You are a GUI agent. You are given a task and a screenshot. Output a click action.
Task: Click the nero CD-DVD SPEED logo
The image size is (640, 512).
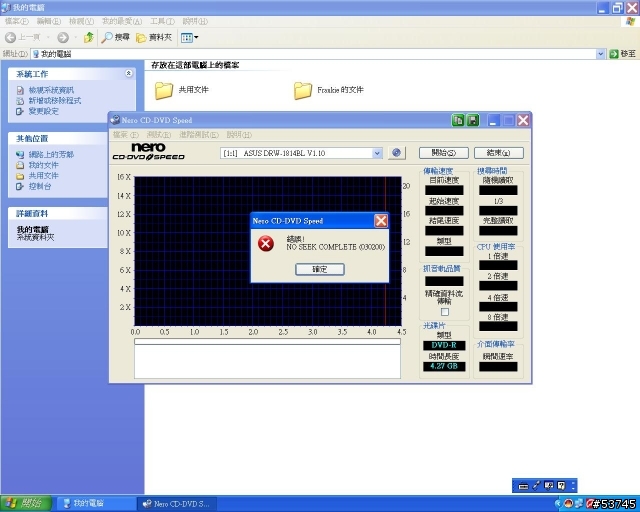coord(149,151)
